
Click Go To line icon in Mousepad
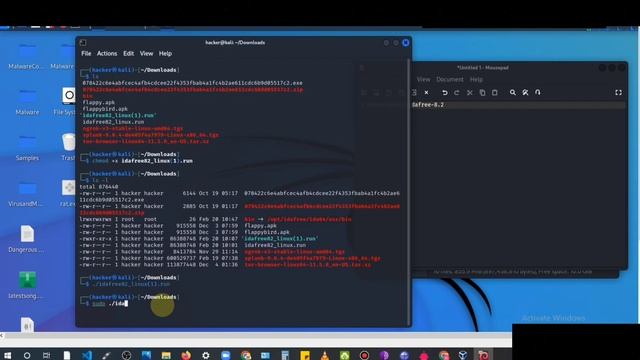tap(538, 93)
